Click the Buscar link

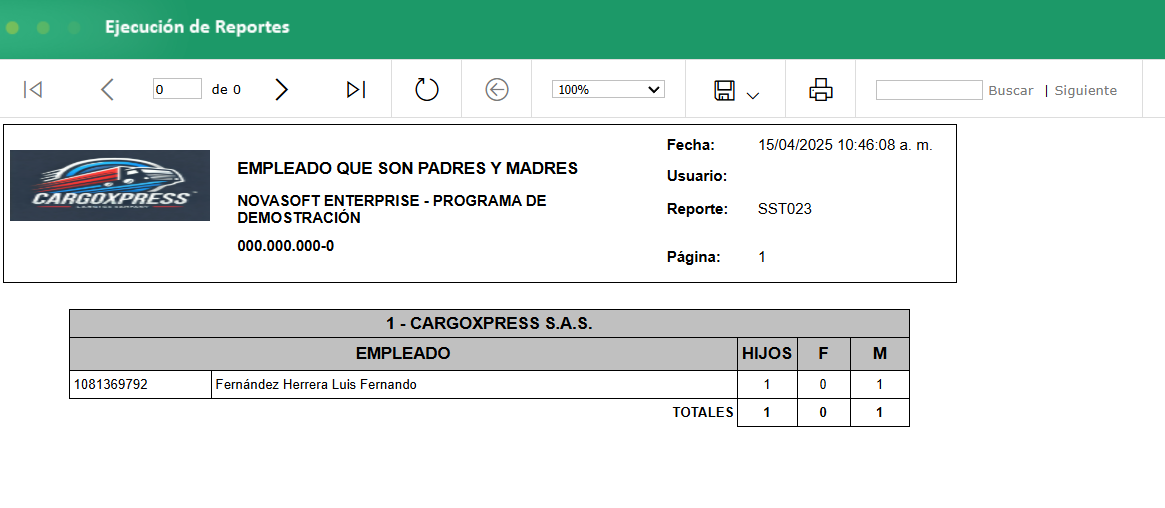[x=1010, y=91]
